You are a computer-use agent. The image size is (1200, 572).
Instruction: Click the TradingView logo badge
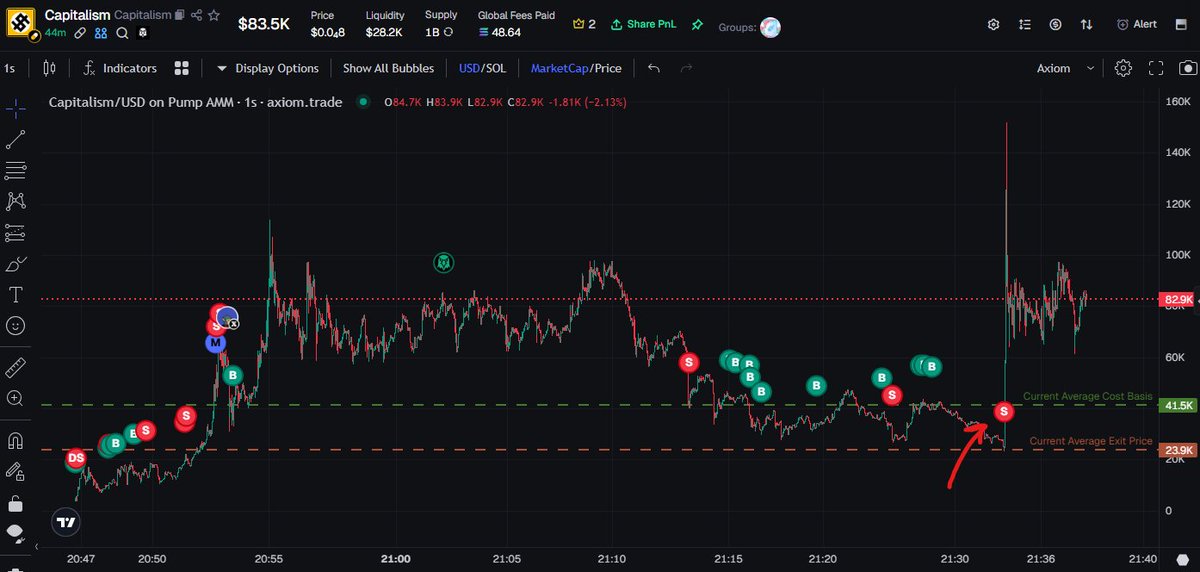click(x=65, y=522)
